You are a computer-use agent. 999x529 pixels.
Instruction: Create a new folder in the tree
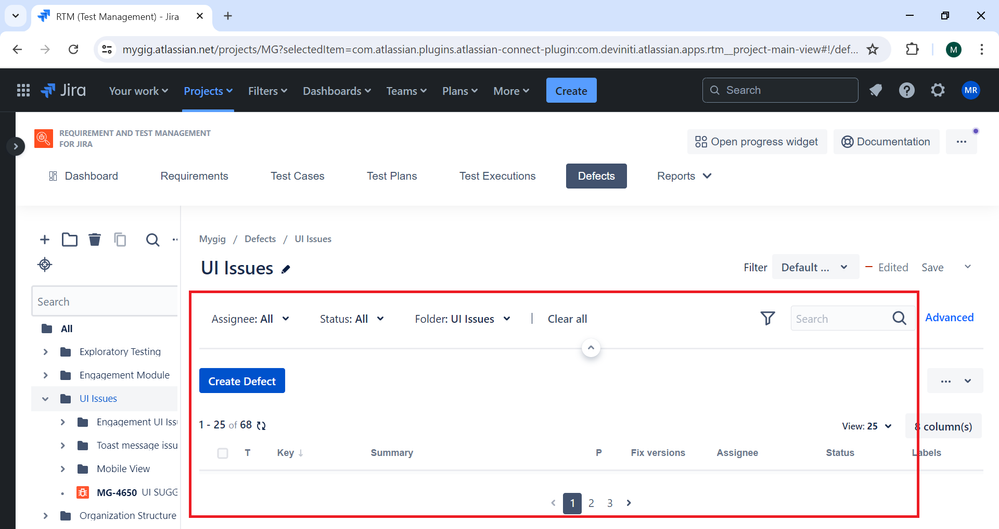pyautogui.click(x=69, y=240)
